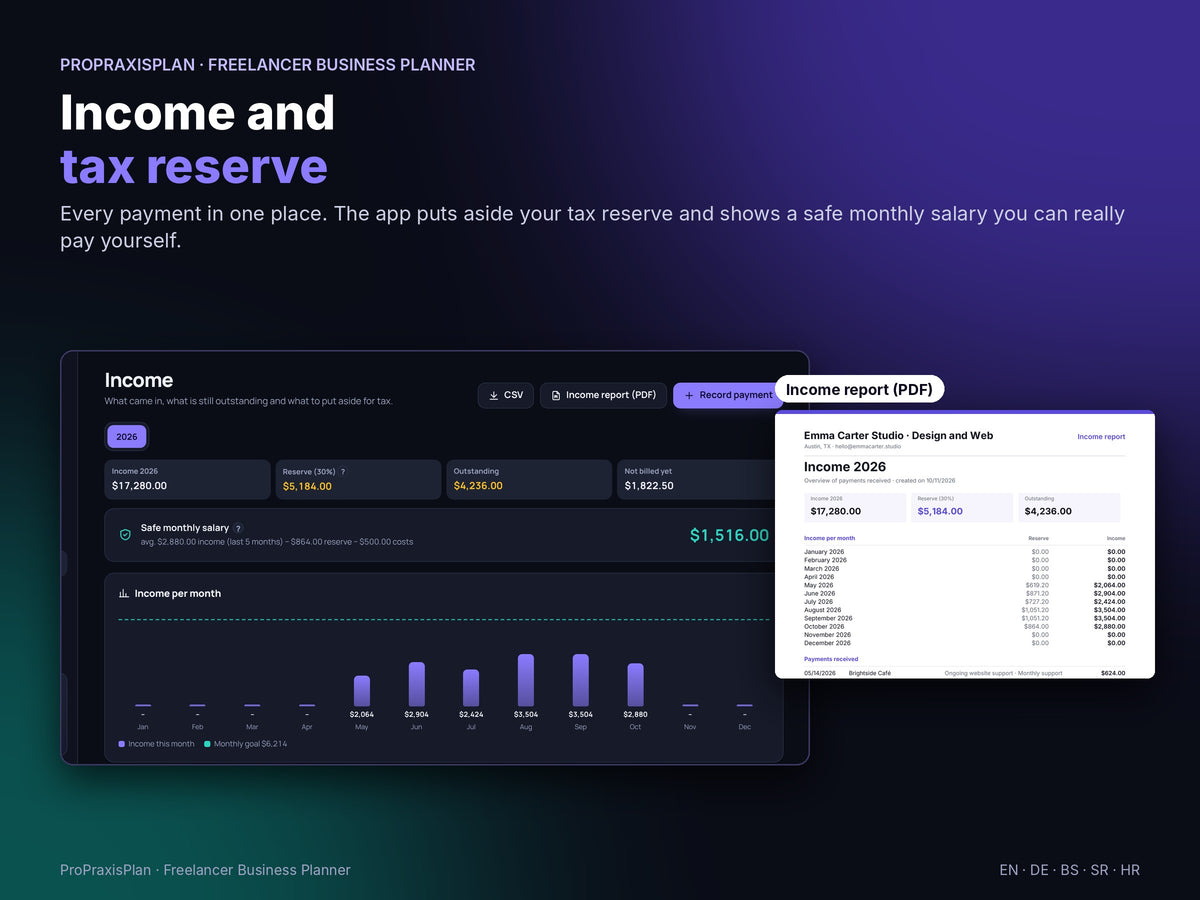
Task: Click the purple $5,184.00 reserve in the PDF
Action: (x=940, y=511)
